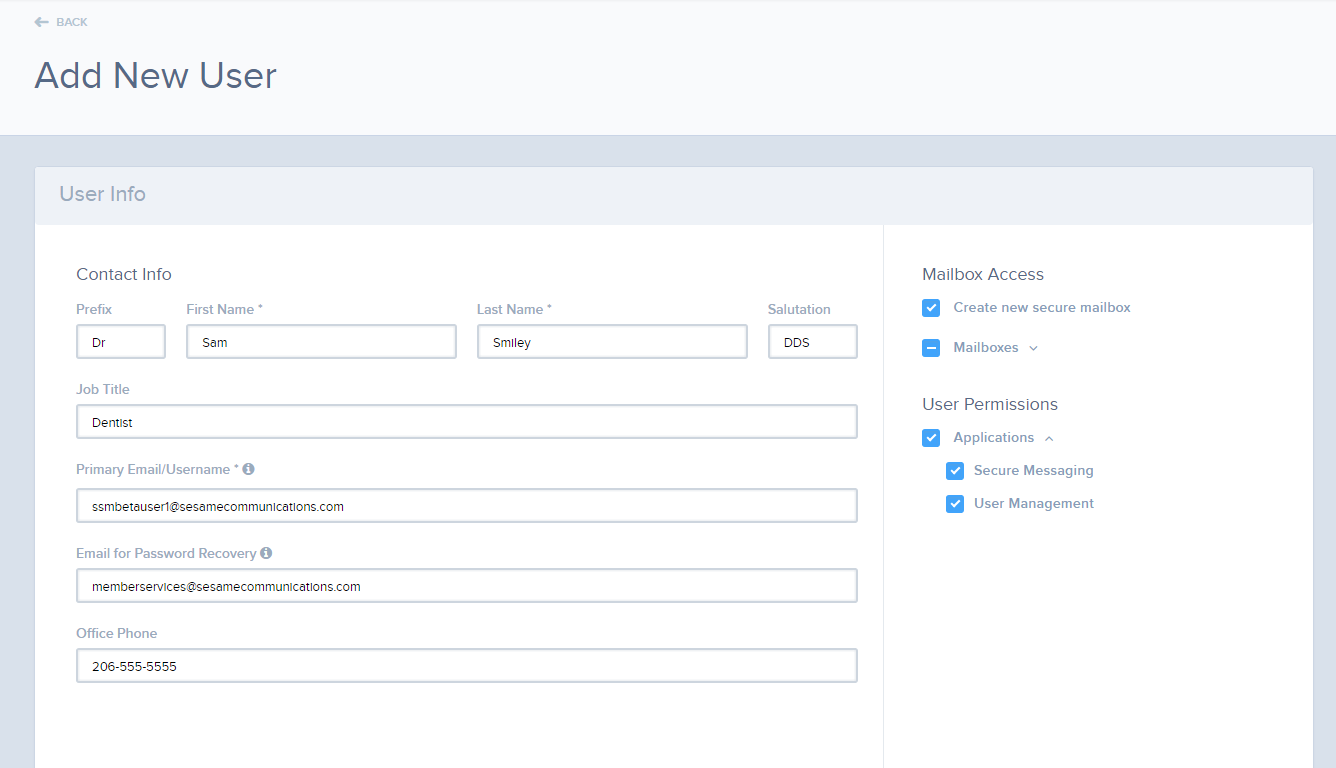1336x768 pixels.
Task: Toggle the Mailboxes checkbox
Action: (x=931, y=348)
